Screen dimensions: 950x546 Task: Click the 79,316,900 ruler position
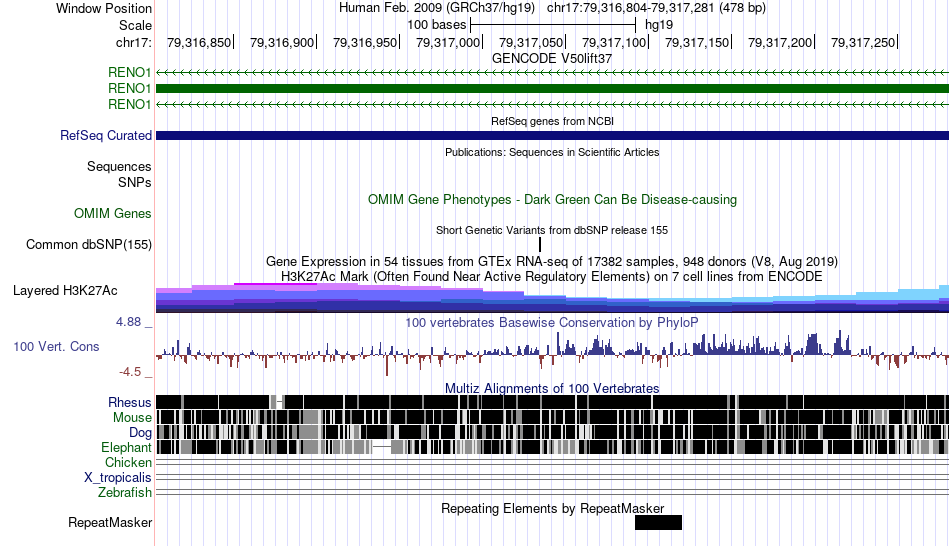[x=282, y=42]
